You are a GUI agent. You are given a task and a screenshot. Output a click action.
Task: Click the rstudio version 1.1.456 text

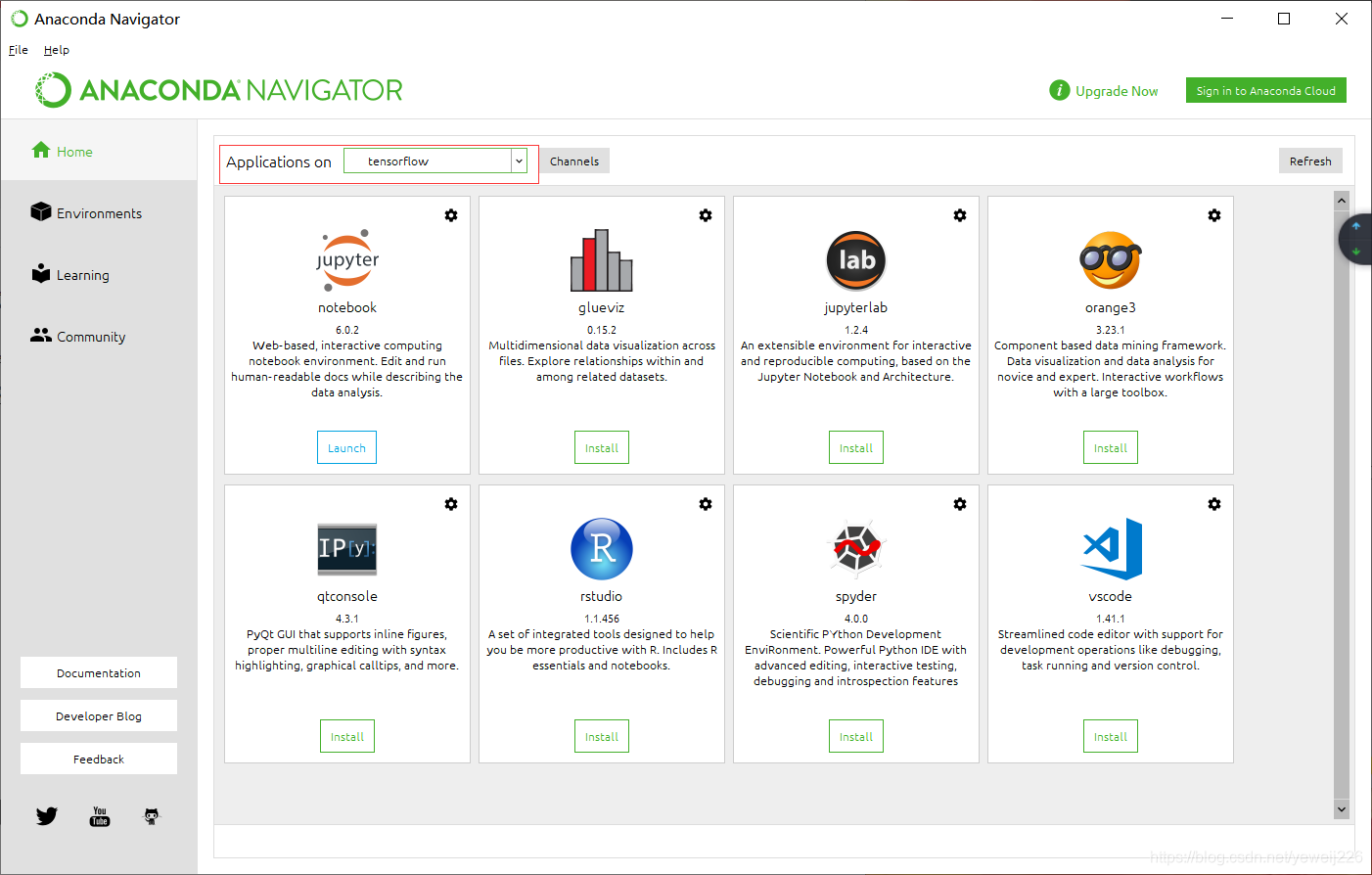pyautogui.click(x=602, y=619)
